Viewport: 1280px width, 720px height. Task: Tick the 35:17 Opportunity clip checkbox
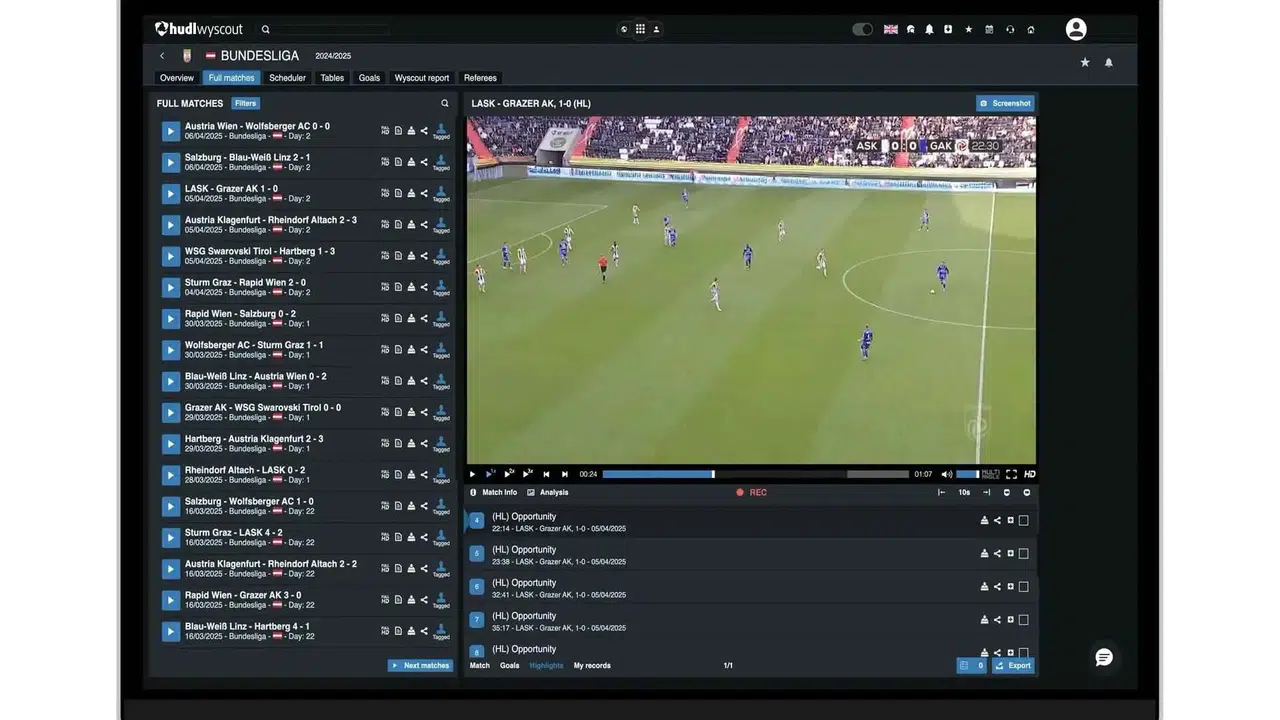[x=1023, y=620]
